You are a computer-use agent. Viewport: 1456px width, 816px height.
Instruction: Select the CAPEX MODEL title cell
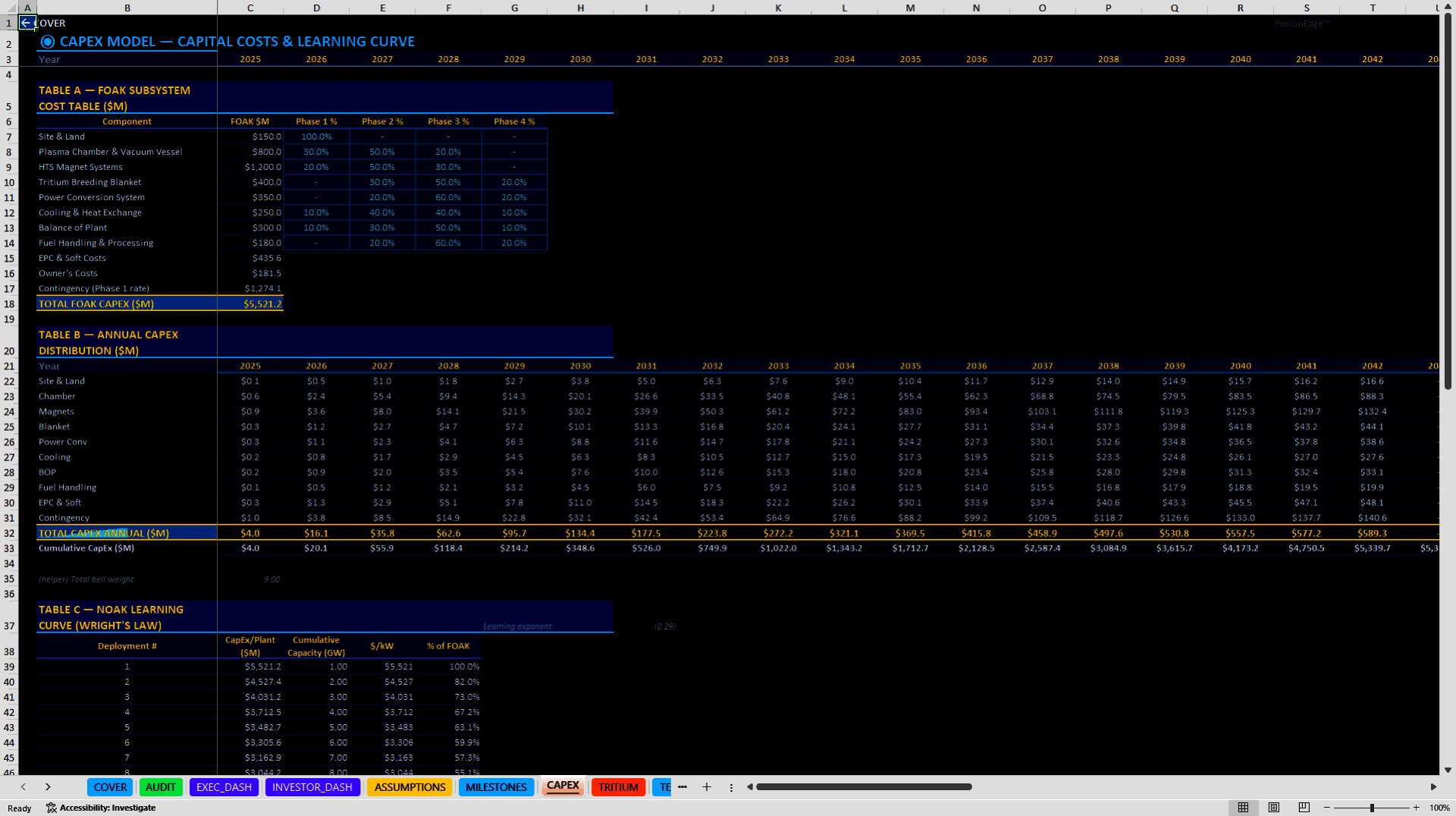[x=127, y=42]
